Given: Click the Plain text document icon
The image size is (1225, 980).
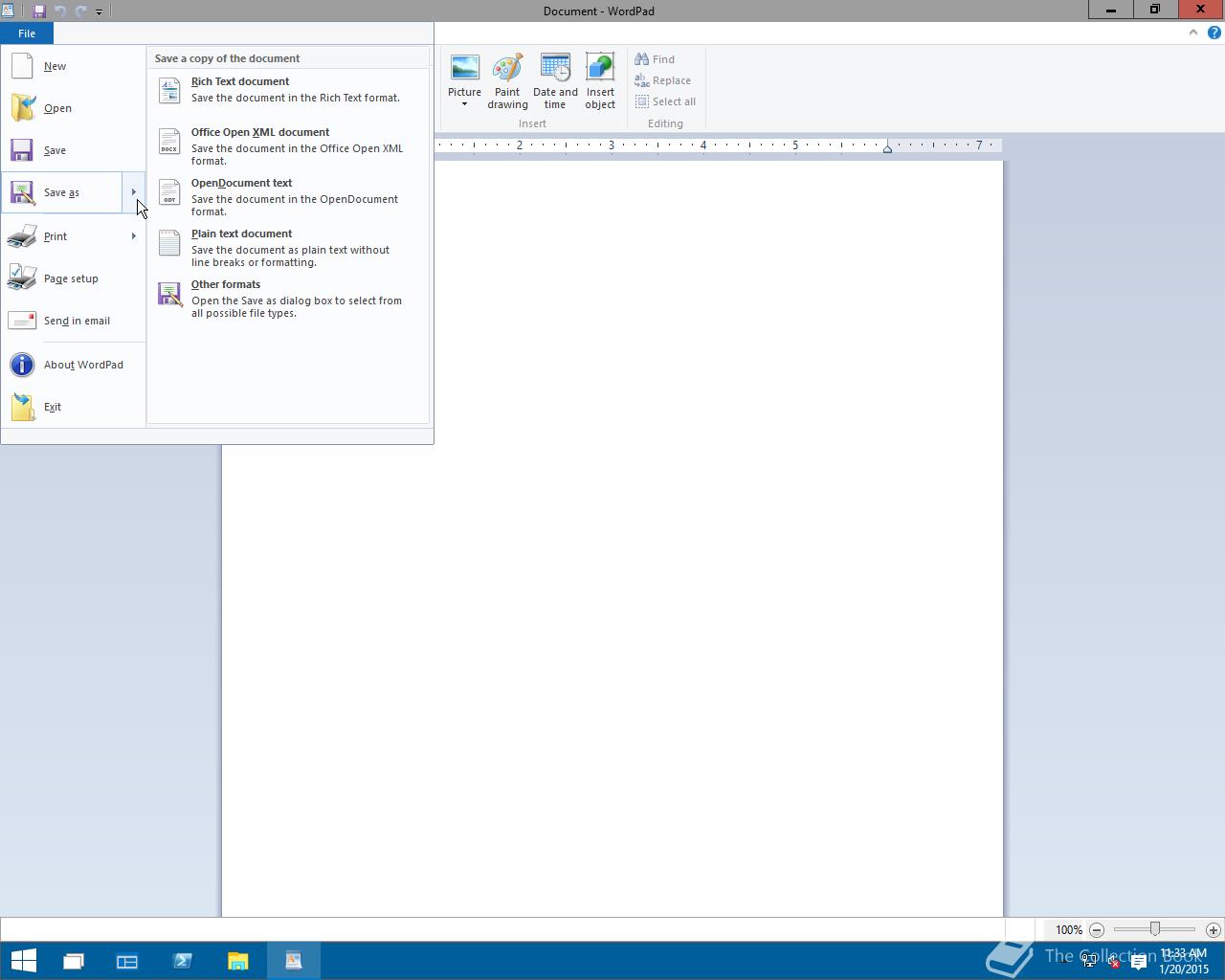Looking at the screenshot, I should (x=169, y=242).
